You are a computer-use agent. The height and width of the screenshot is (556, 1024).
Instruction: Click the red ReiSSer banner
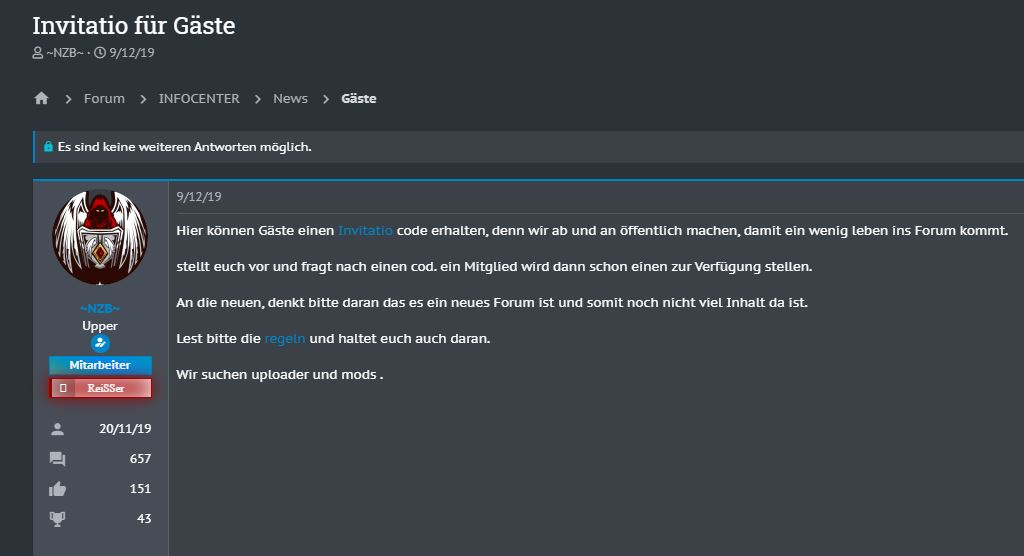100,388
